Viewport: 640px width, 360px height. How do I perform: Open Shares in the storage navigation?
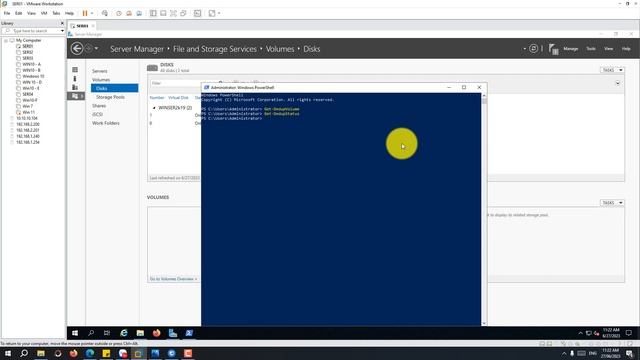tap(99, 106)
